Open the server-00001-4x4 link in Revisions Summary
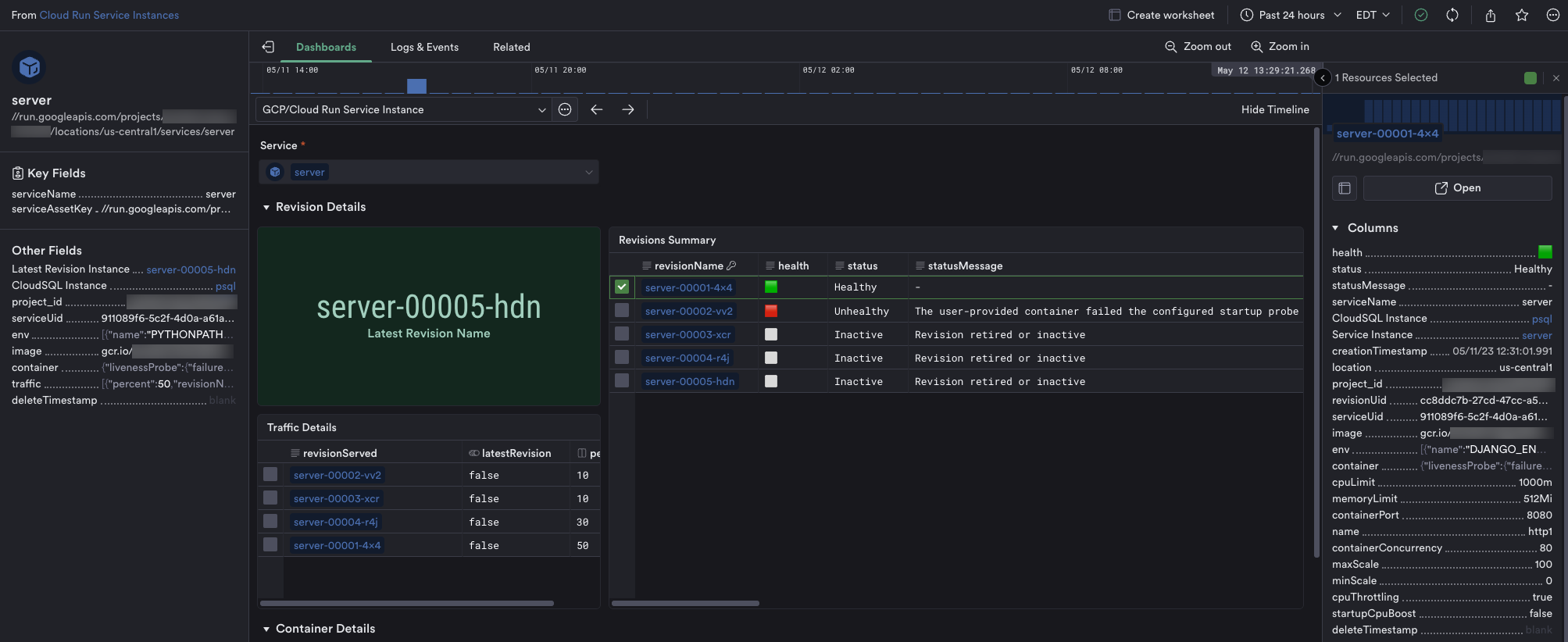This screenshot has height=642, width=1568. pos(688,287)
